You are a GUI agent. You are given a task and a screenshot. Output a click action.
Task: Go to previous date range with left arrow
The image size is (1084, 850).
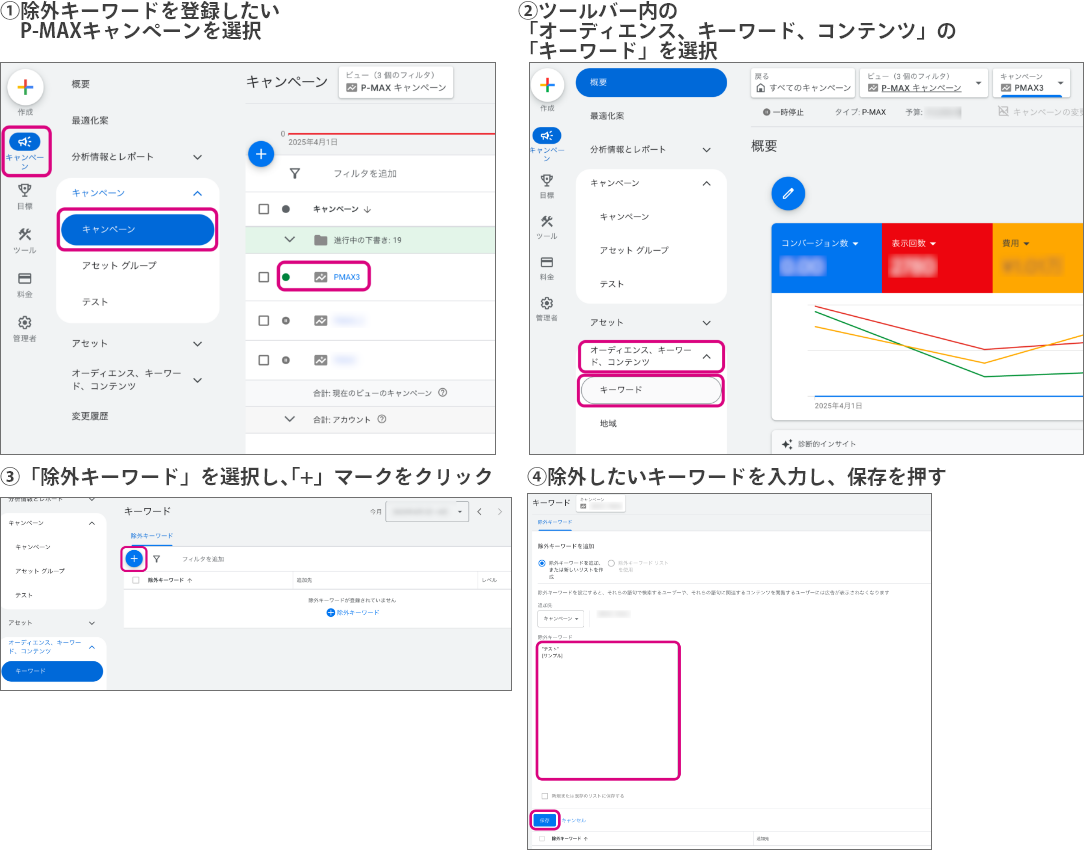[480, 511]
